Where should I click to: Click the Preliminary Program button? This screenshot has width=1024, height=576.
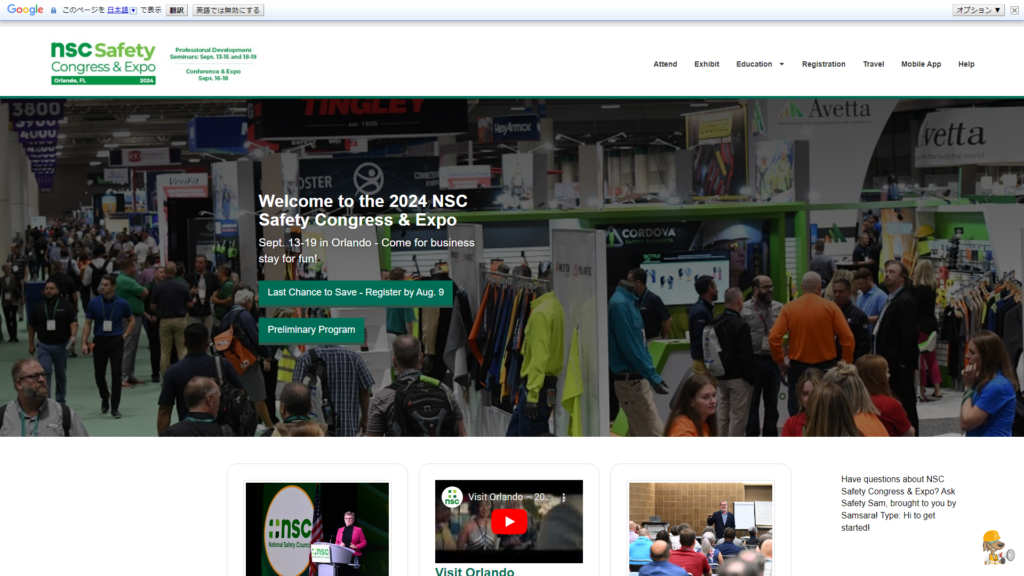311,330
